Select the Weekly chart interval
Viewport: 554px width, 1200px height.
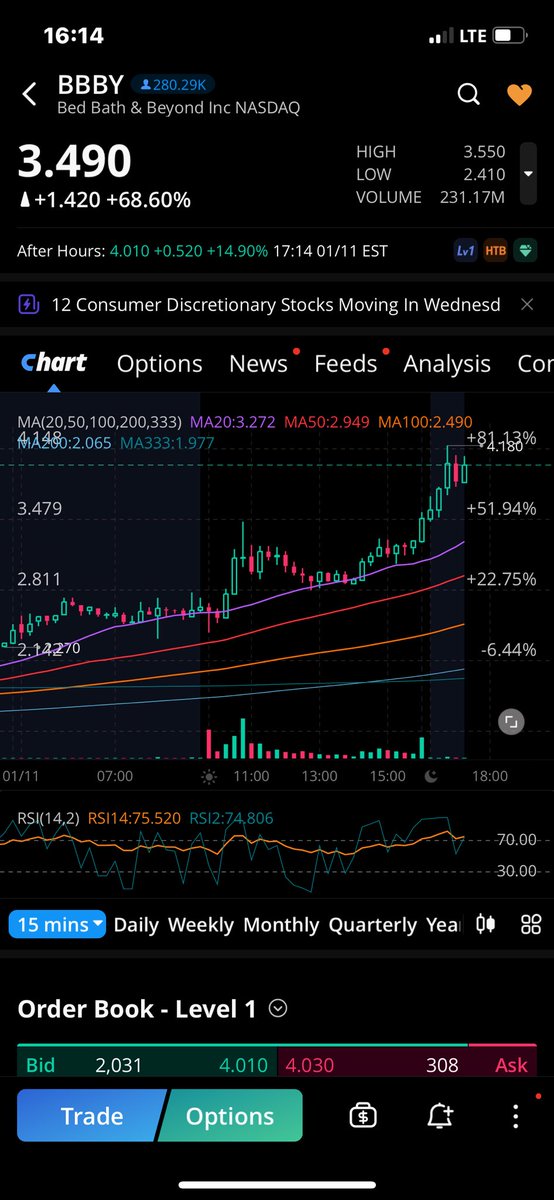coord(201,924)
